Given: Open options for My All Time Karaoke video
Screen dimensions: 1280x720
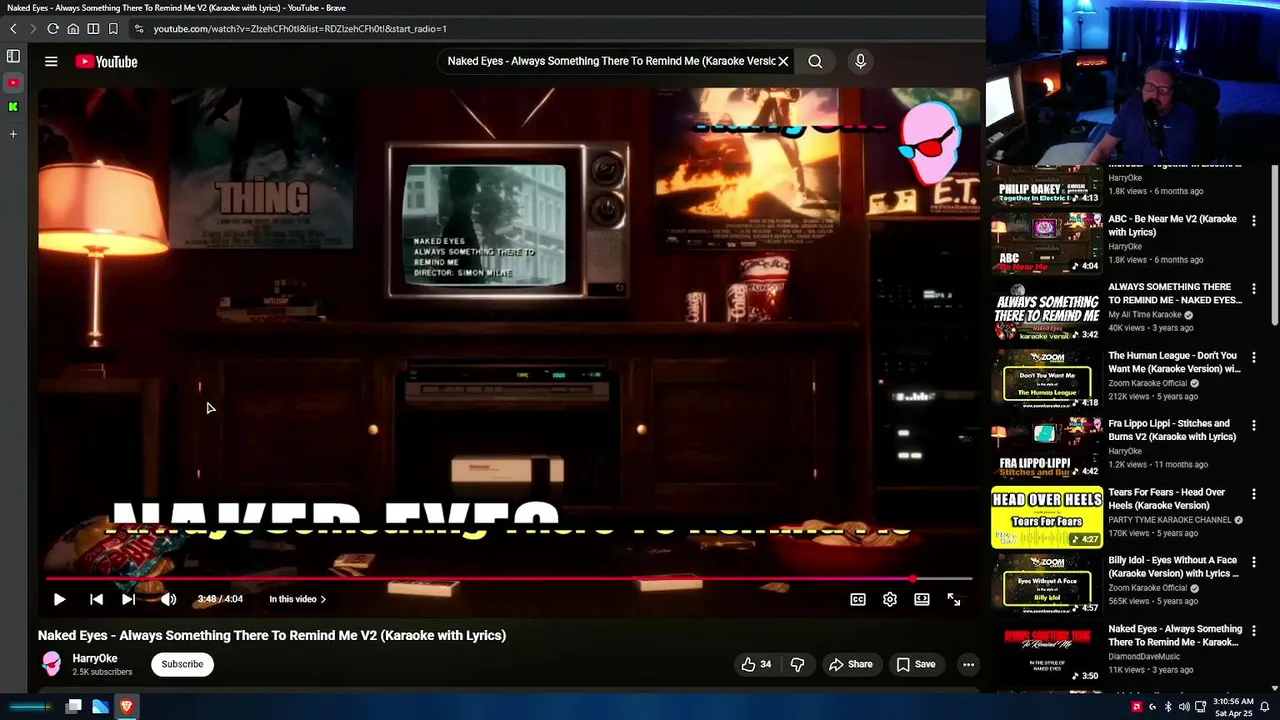Looking at the screenshot, I should [x=1254, y=288].
